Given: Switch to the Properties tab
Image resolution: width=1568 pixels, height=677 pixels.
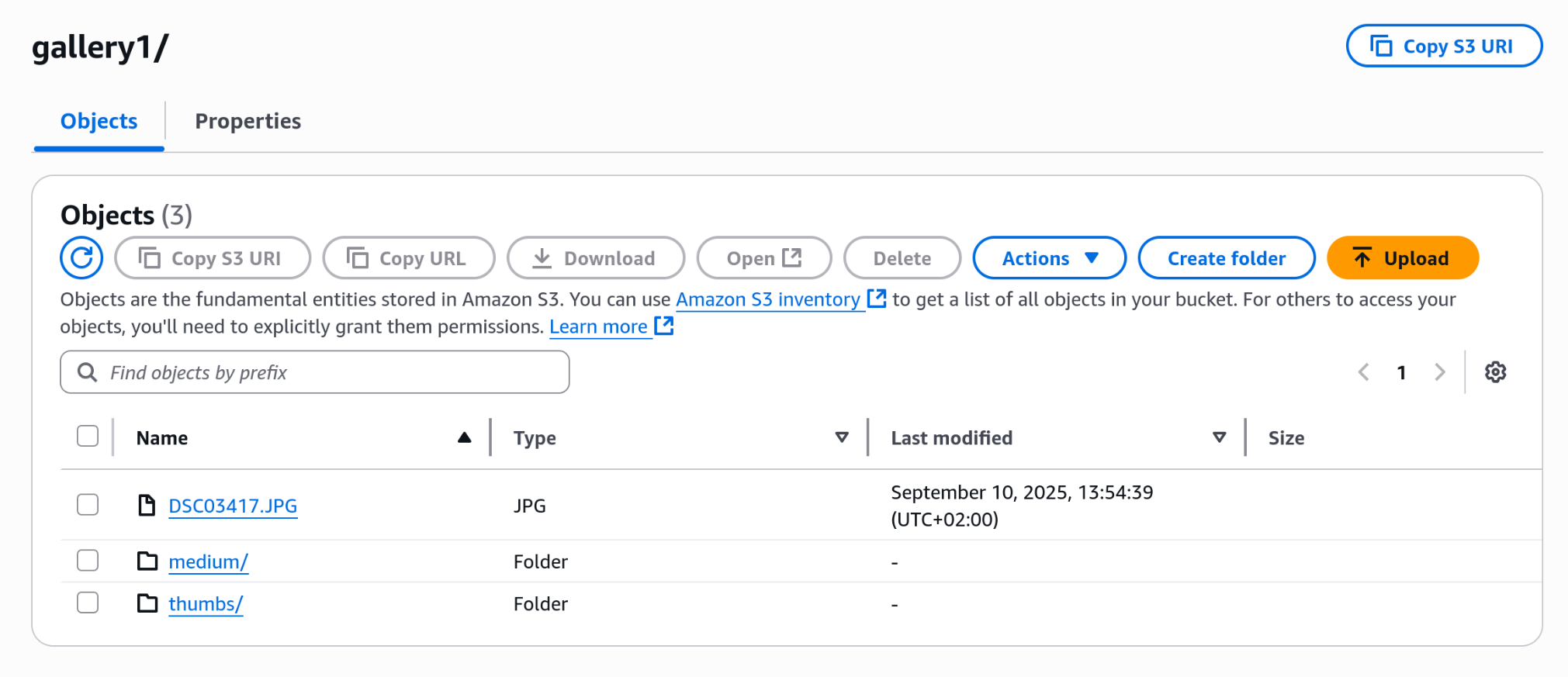Looking at the screenshot, I should click(248, 121).
